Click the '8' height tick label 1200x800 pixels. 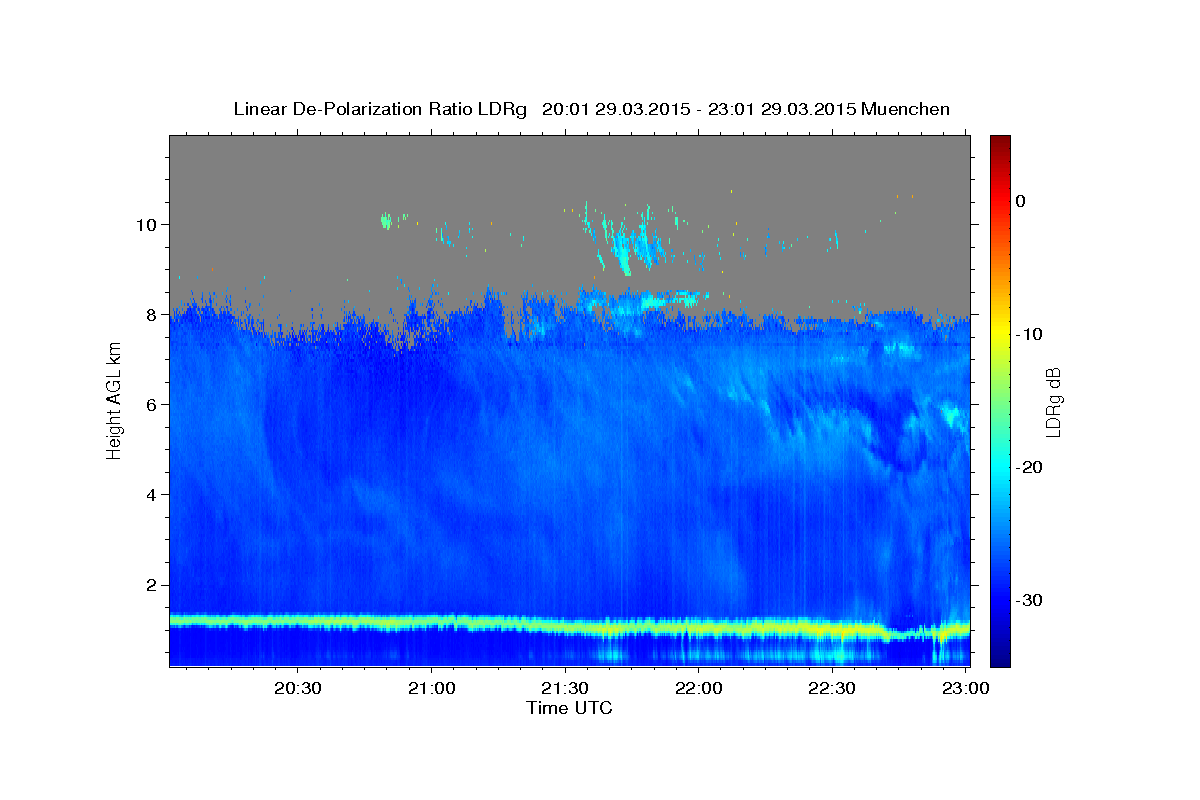tap(153, 314)
